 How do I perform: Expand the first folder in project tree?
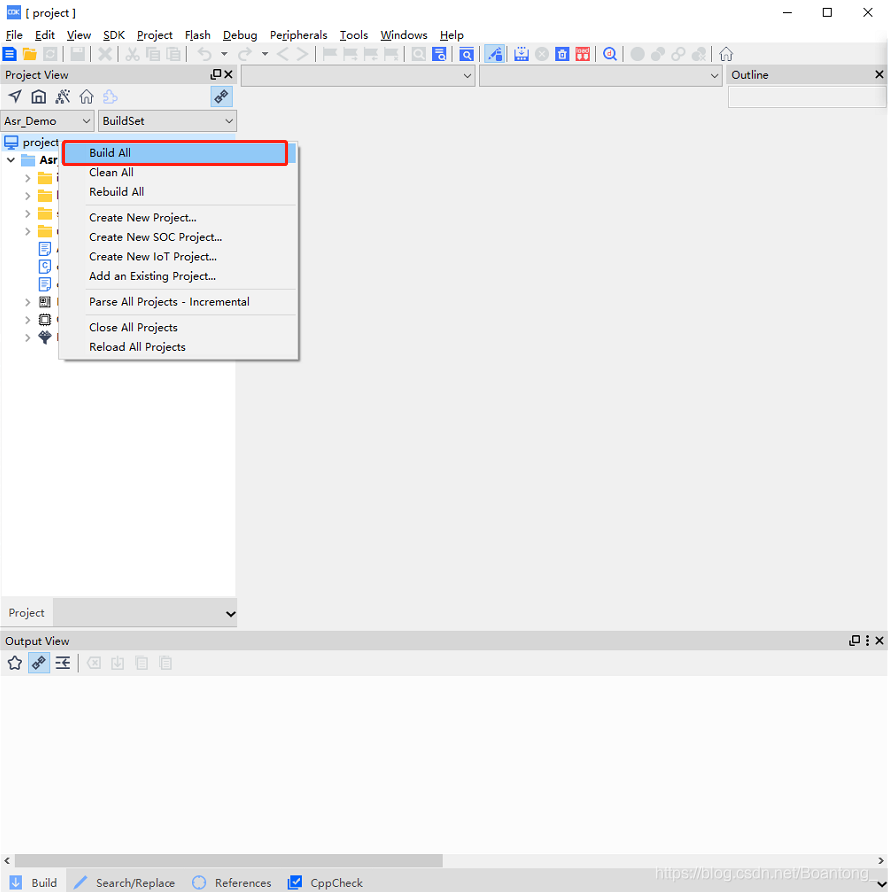pyautogui.click(x=27, y=179)
